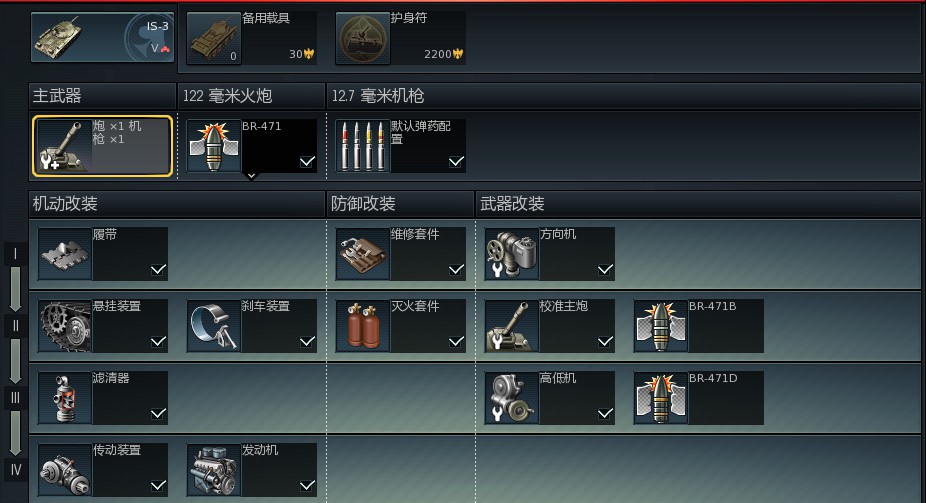The width and height of the screenshot is (926, 503).
Task: Select tier IV research row marker
Action: [x=15, y=470]
